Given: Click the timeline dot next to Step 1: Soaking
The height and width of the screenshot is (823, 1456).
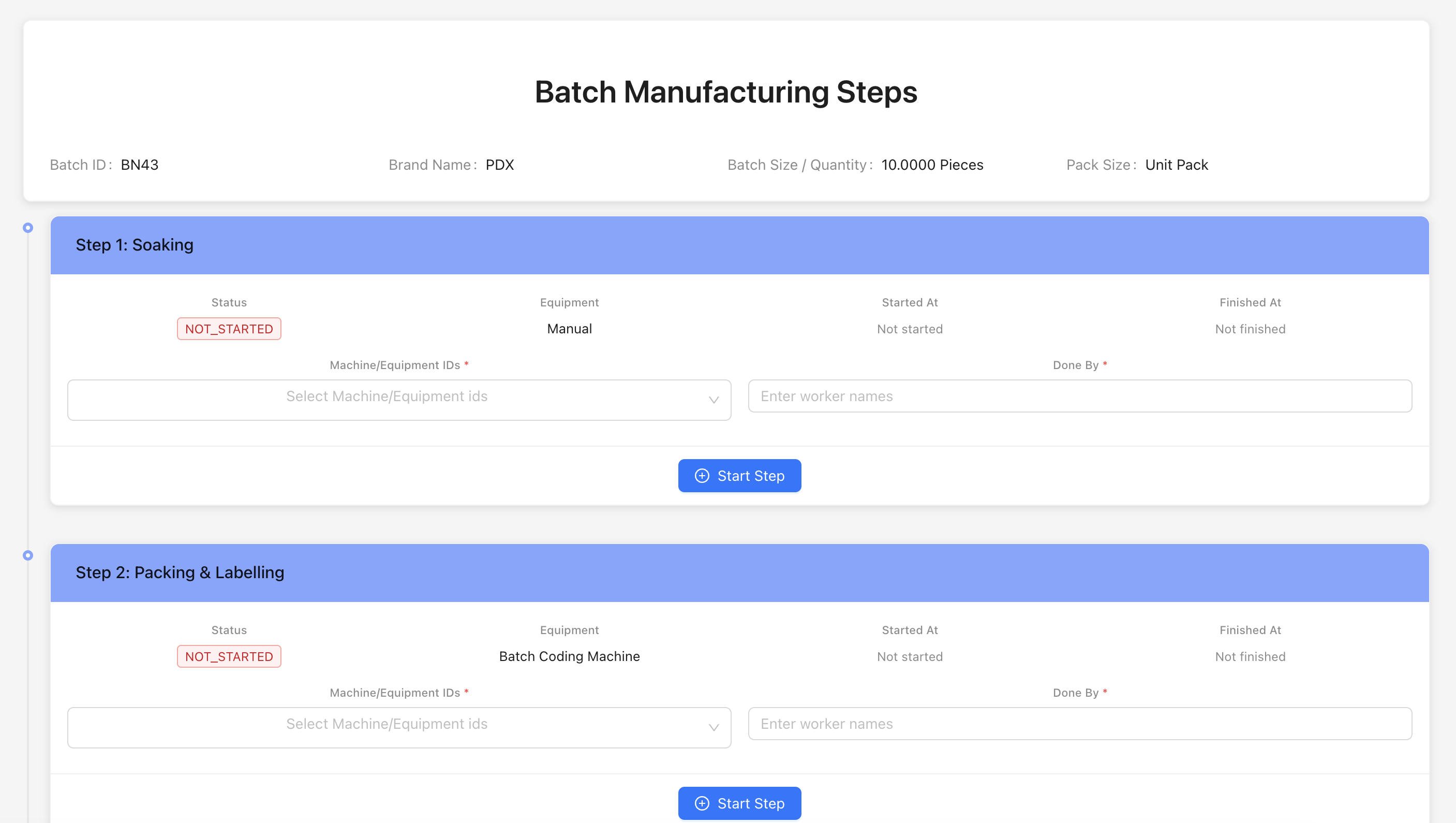Looking at the screenshot, I should (28, 228).
